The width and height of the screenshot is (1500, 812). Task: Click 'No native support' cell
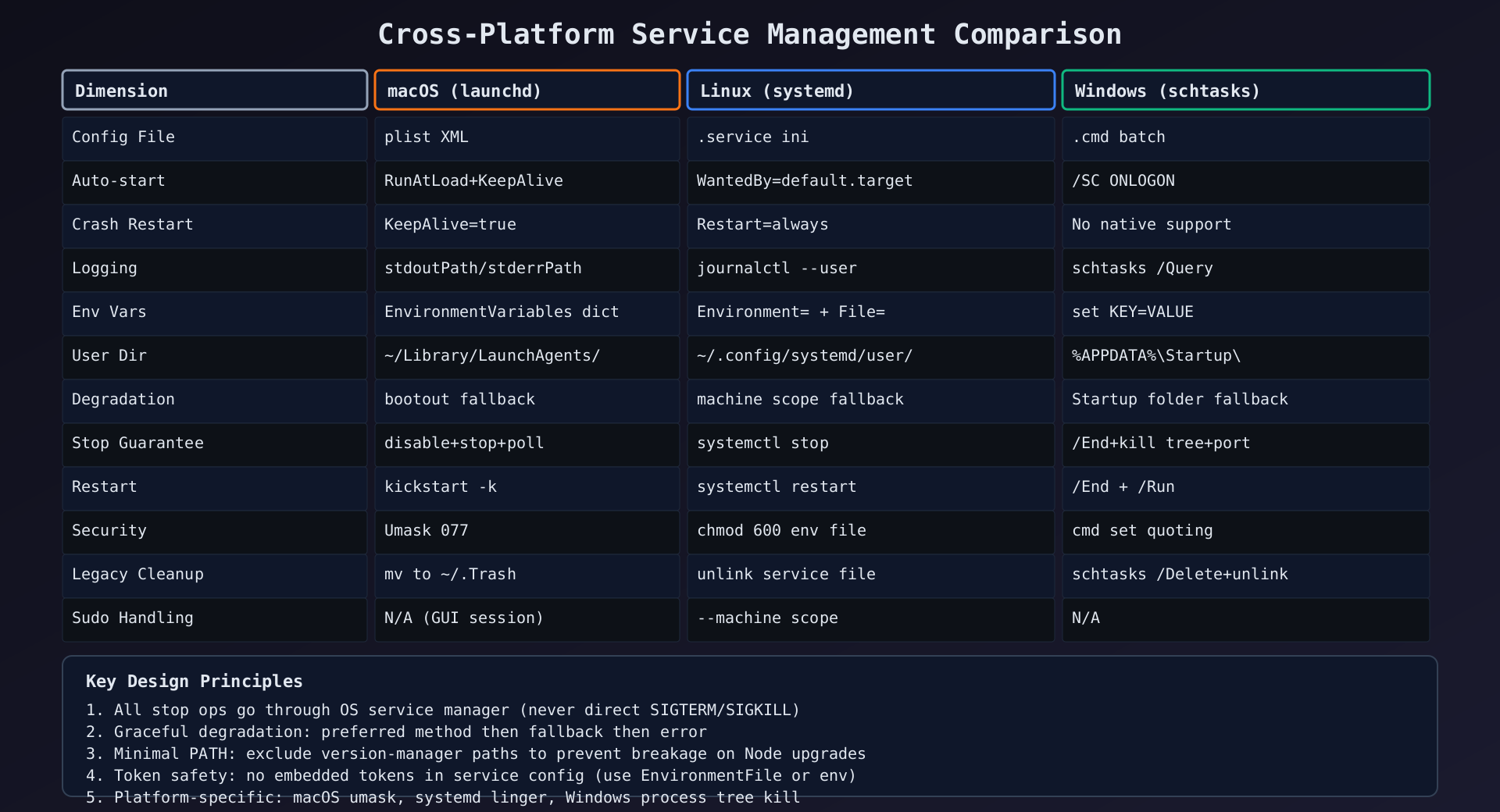[1246, 226]
